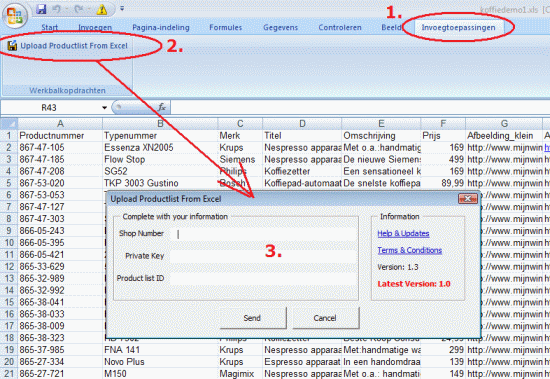Click the Afbeelding_klein header cell

(x=504, y=135)
